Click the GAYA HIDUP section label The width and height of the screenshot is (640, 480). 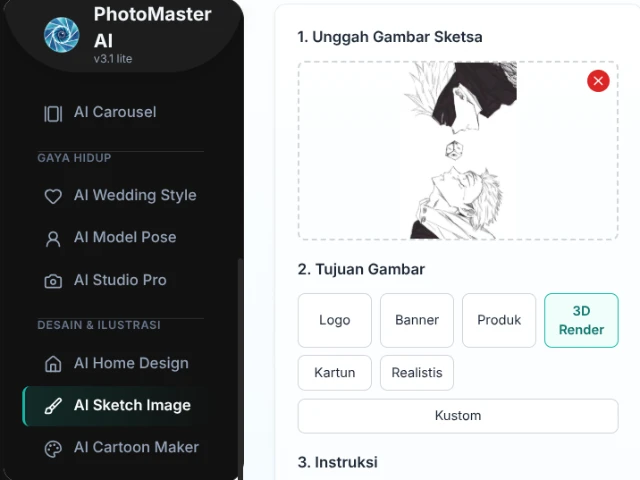click(74, 158)
